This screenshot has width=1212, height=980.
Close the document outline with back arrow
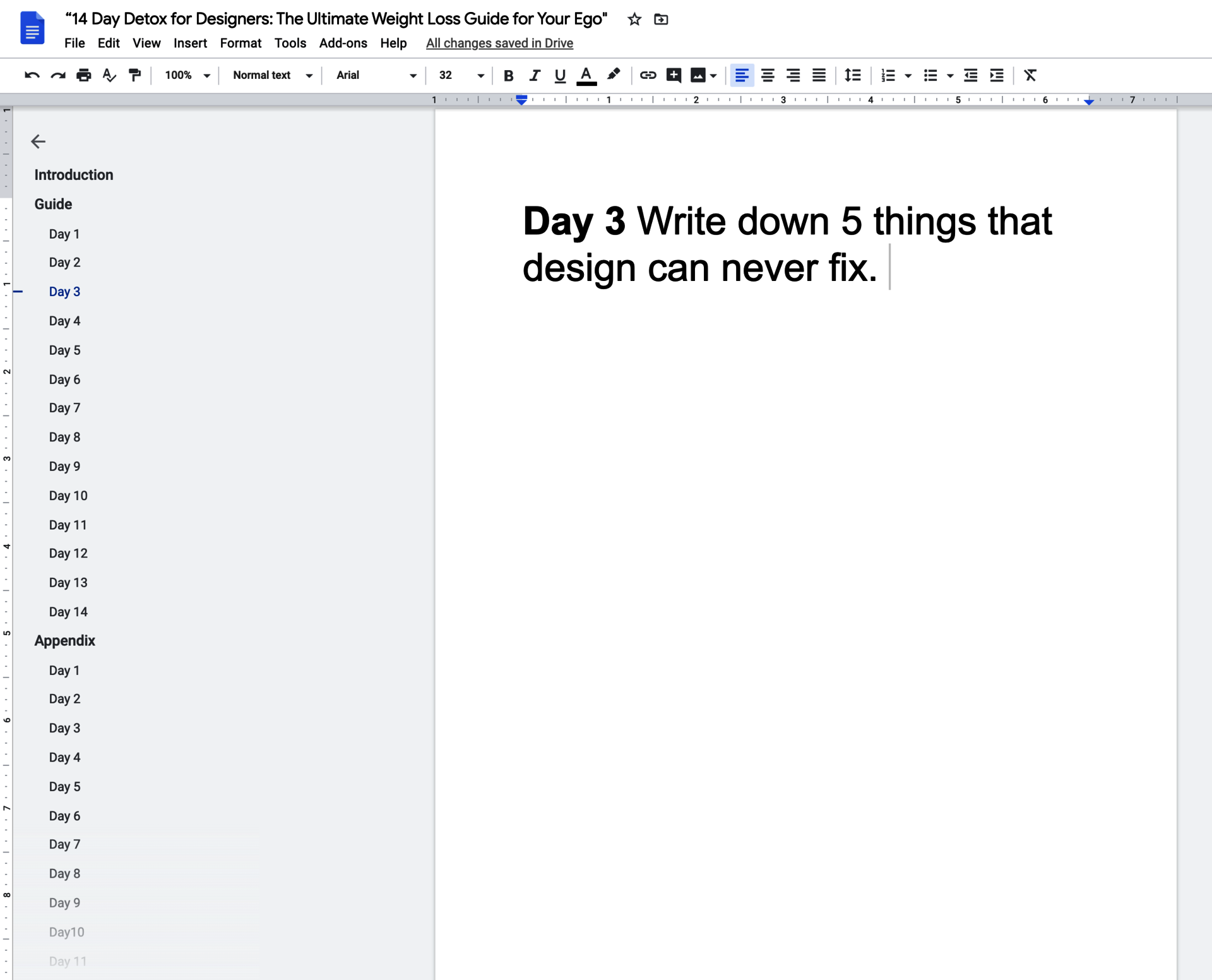(x=39, y=141)
